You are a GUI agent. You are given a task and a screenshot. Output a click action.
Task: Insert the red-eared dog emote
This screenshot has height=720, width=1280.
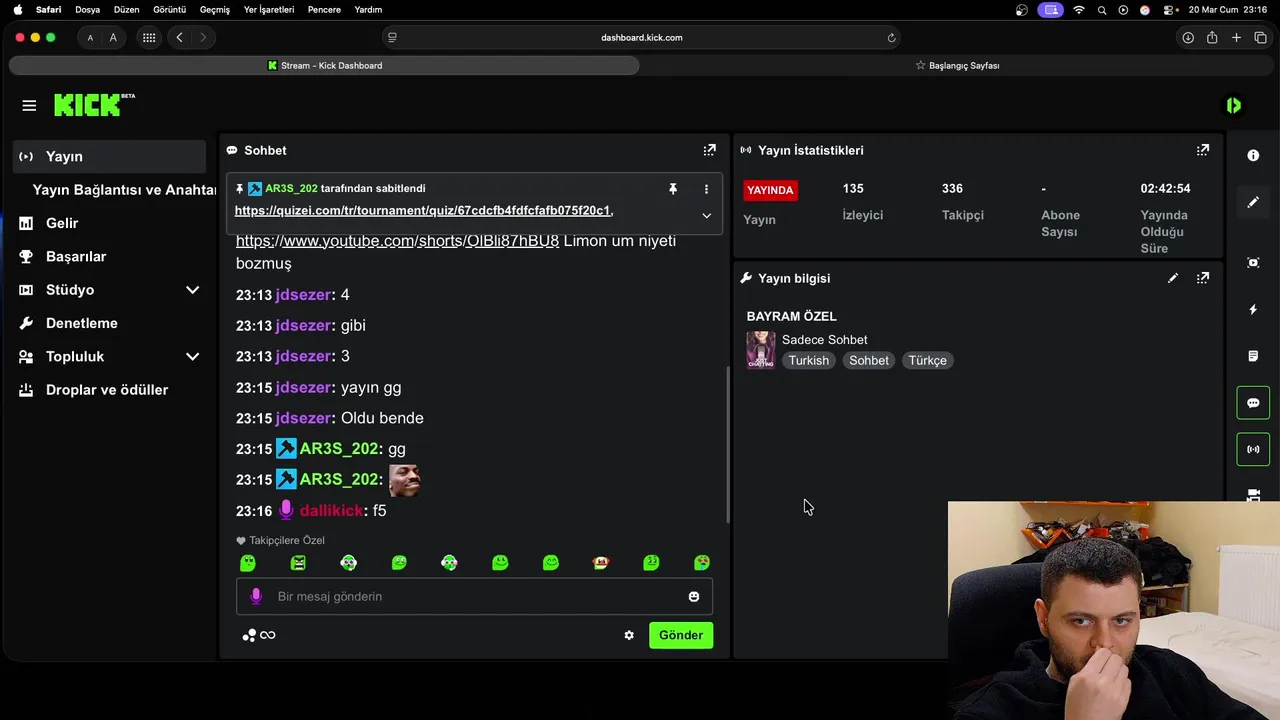coord(601,563)
